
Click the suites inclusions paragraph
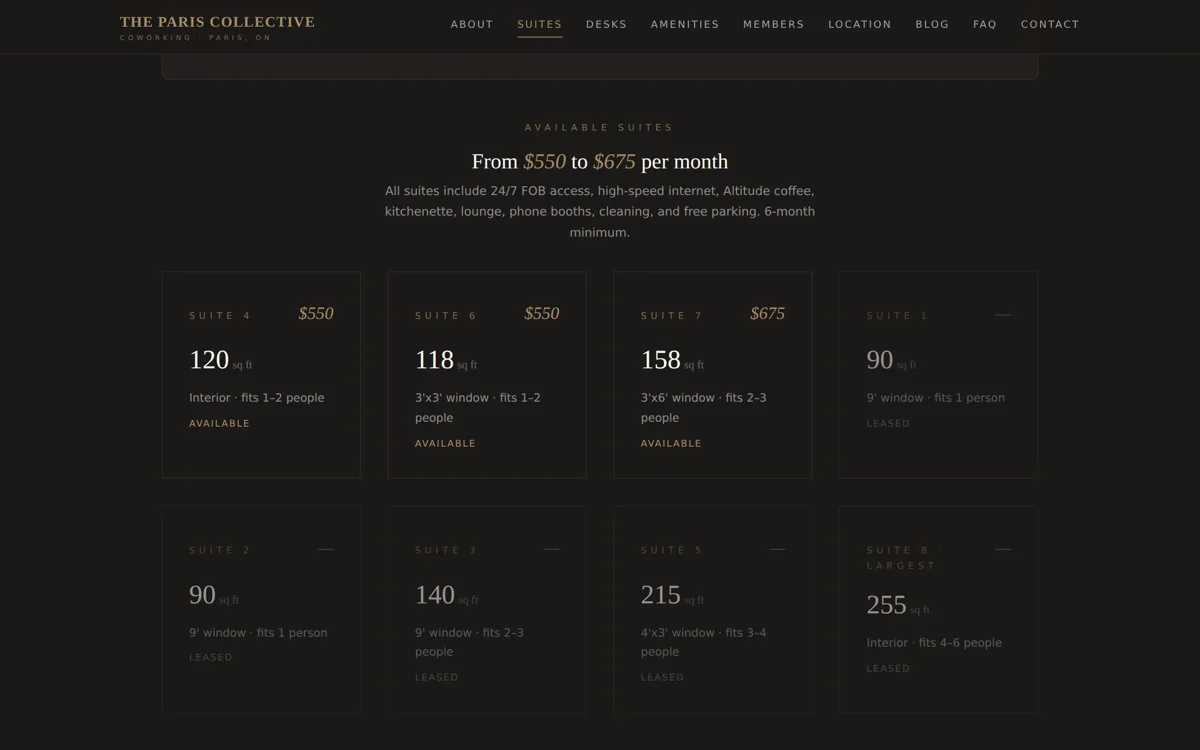600,212
